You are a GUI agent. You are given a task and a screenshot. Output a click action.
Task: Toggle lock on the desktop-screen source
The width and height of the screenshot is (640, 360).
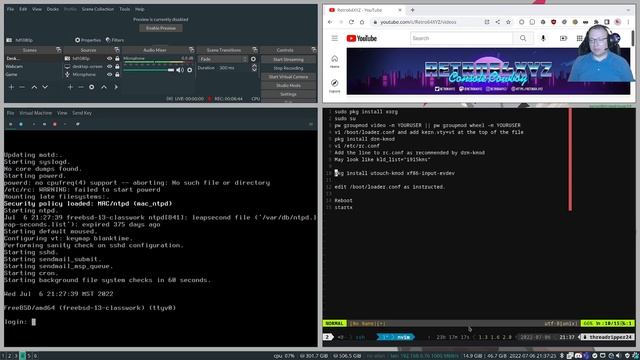click(118, 67)
